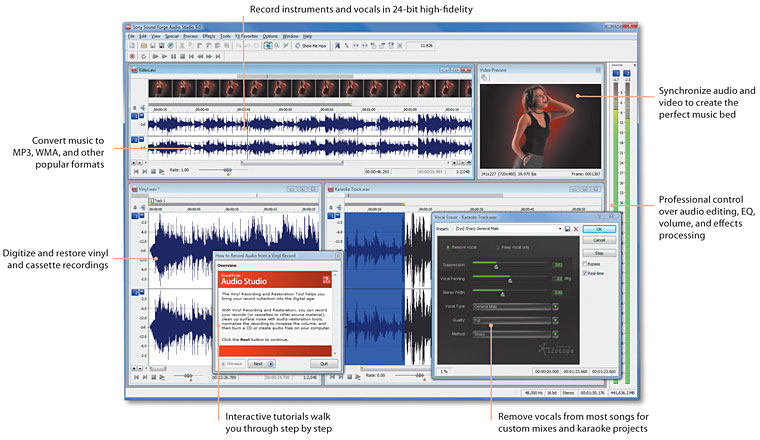Click stop in the Karaoke Track window playbar
Image resolution: width=760 pixels, height=440 pixels.
349,377
